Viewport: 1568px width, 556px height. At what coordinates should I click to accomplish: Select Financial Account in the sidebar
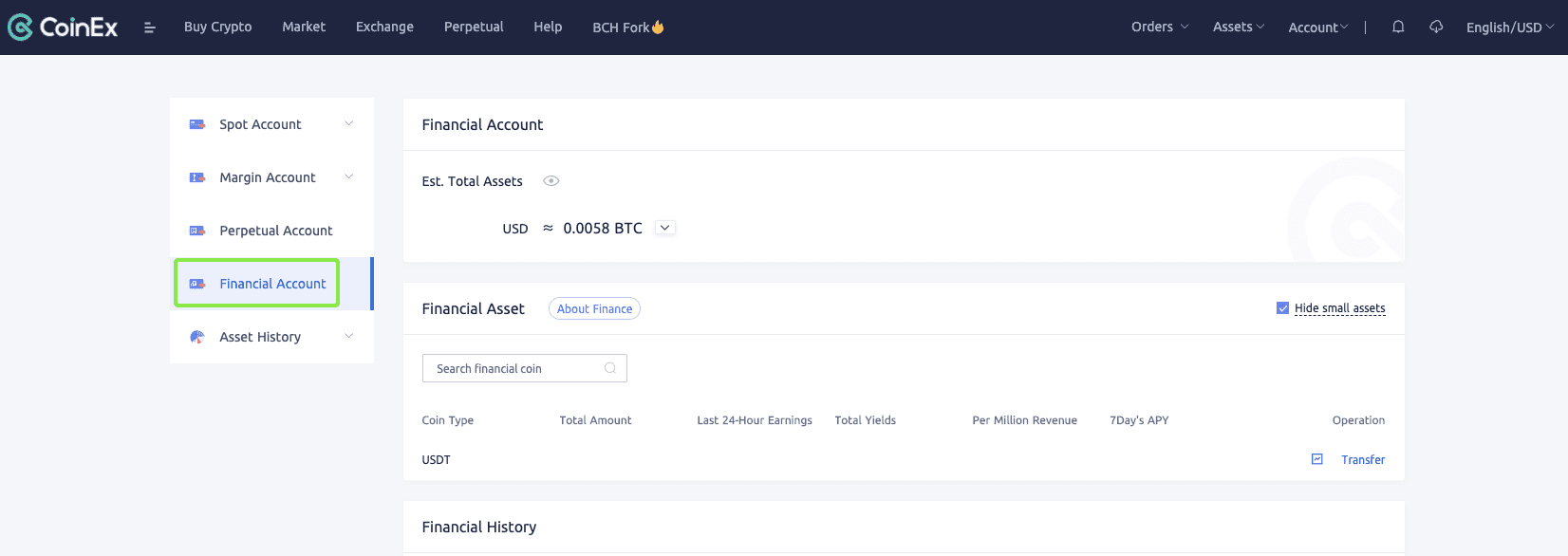(x=272, y=284)
